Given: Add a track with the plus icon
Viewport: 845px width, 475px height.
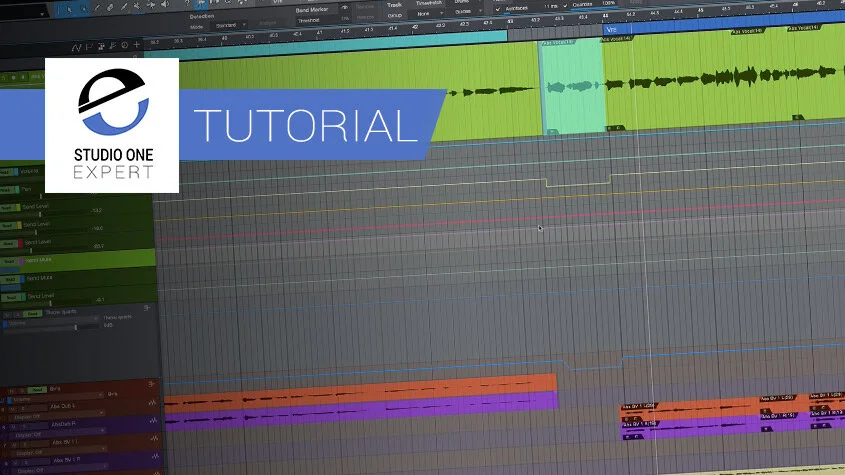Looking at the screenshot, I should pyautogui.click(x=136, y=44).
